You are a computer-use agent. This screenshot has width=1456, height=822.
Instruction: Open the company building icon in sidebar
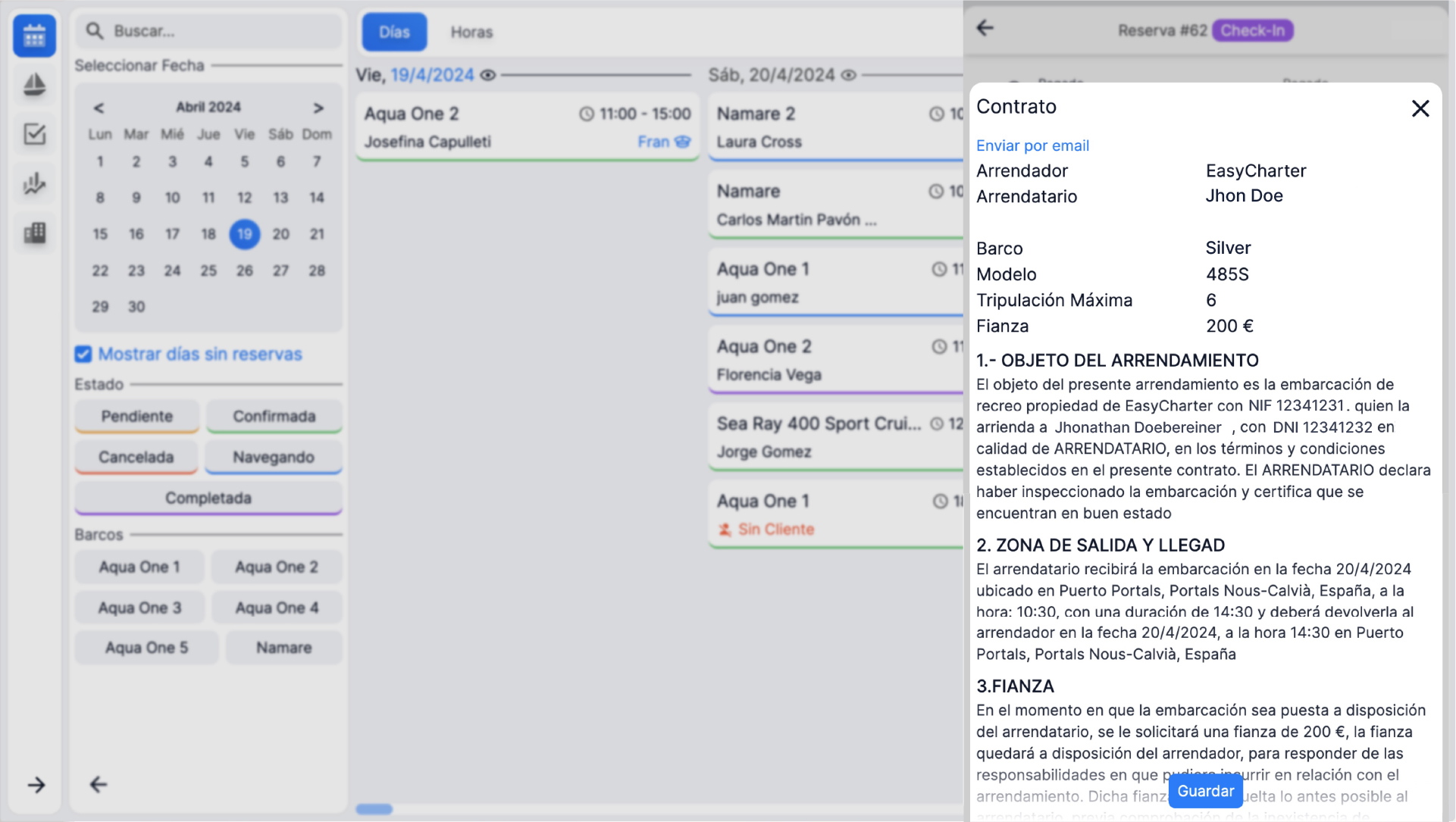click(x=34, y=233)
